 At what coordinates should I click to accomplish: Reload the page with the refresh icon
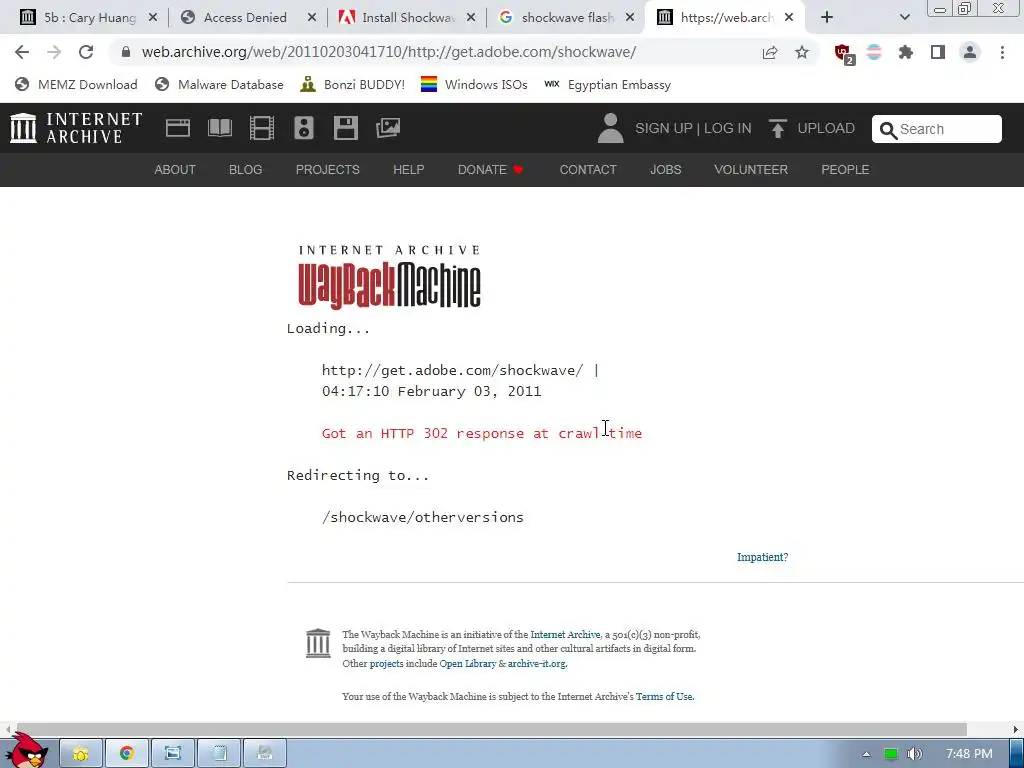point(86,52)
